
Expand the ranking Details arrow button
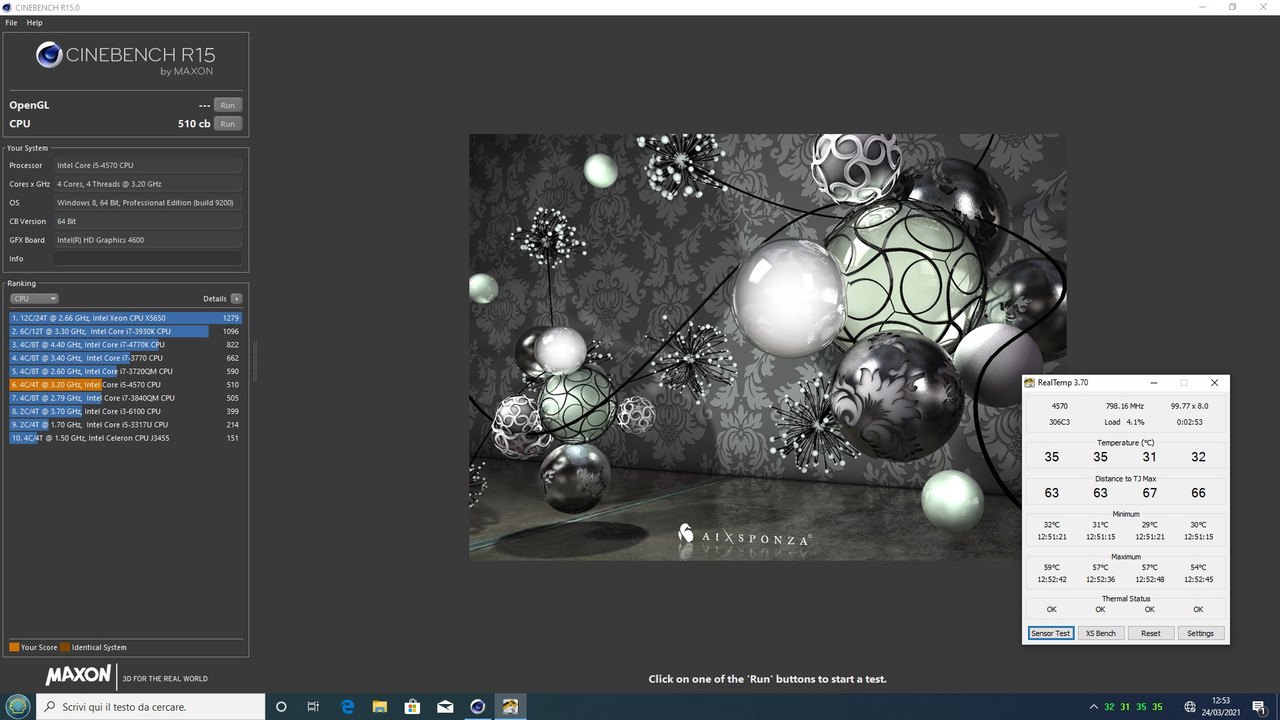click(236, 299)
